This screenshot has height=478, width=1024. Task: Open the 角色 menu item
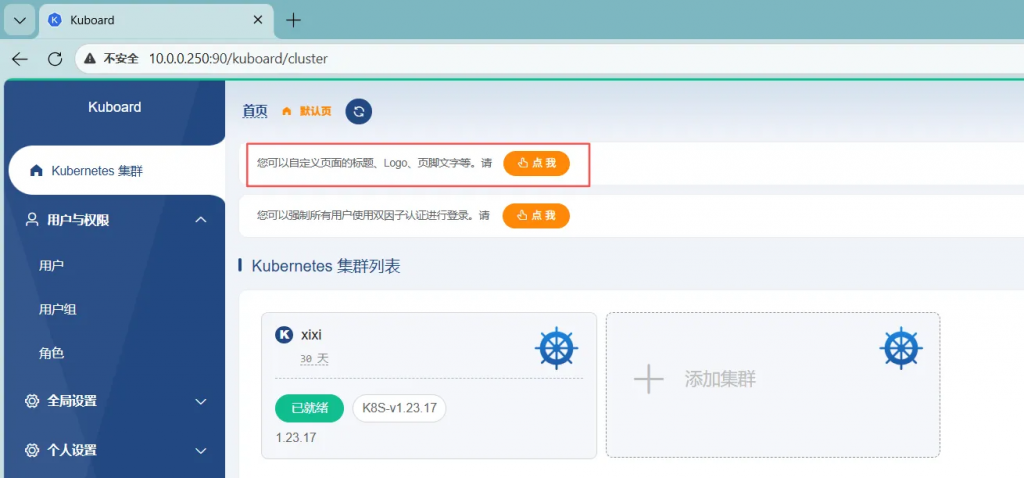pyautogui.click(x=52, y=353)
